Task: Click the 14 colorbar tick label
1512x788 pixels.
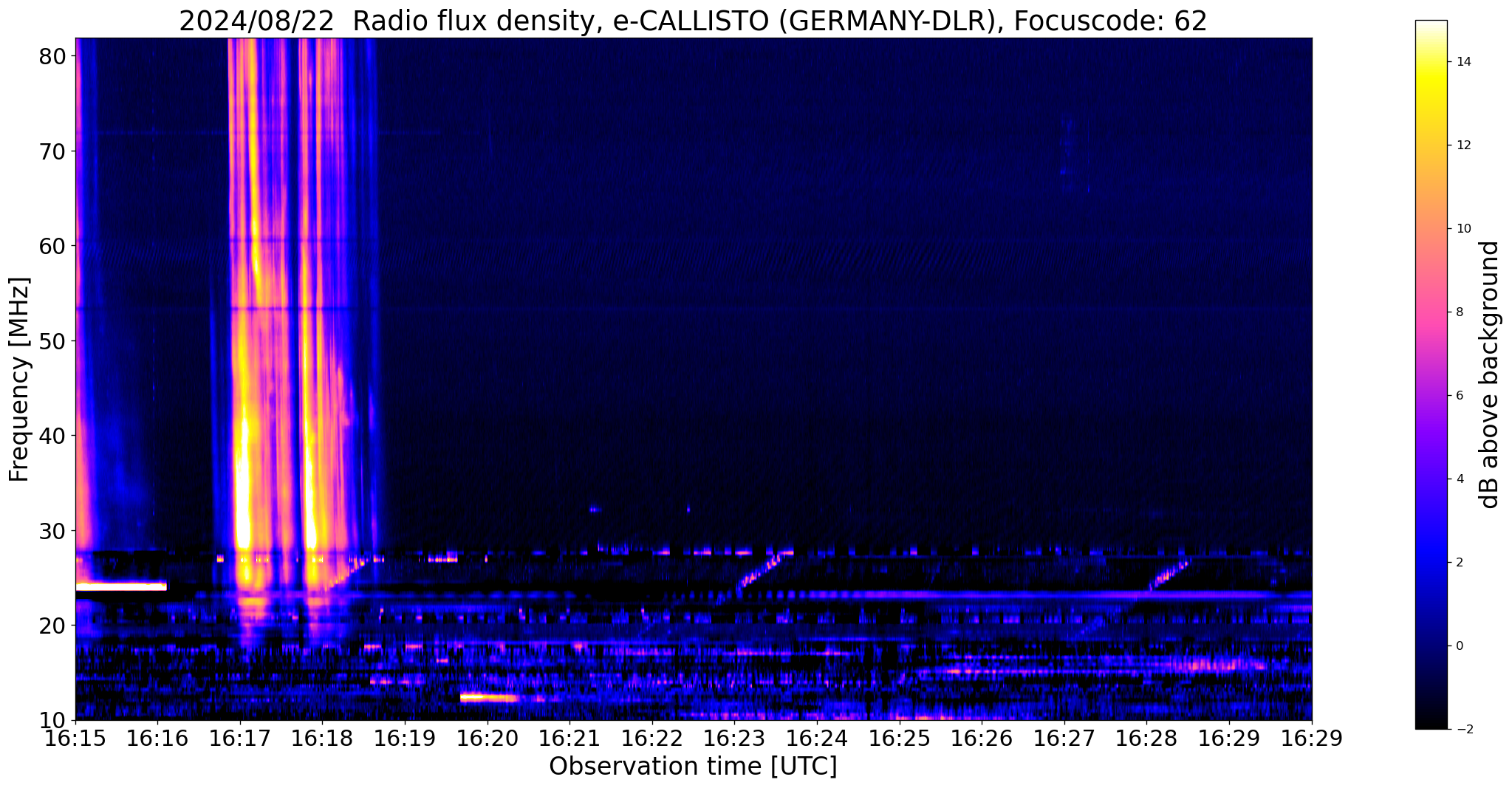Action: click(1463, 61)
